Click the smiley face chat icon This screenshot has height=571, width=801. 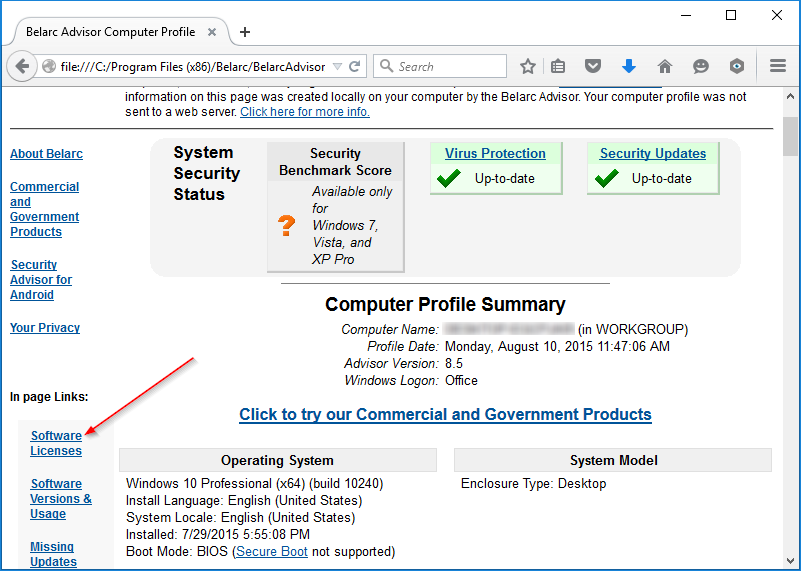tap(701, 67)
